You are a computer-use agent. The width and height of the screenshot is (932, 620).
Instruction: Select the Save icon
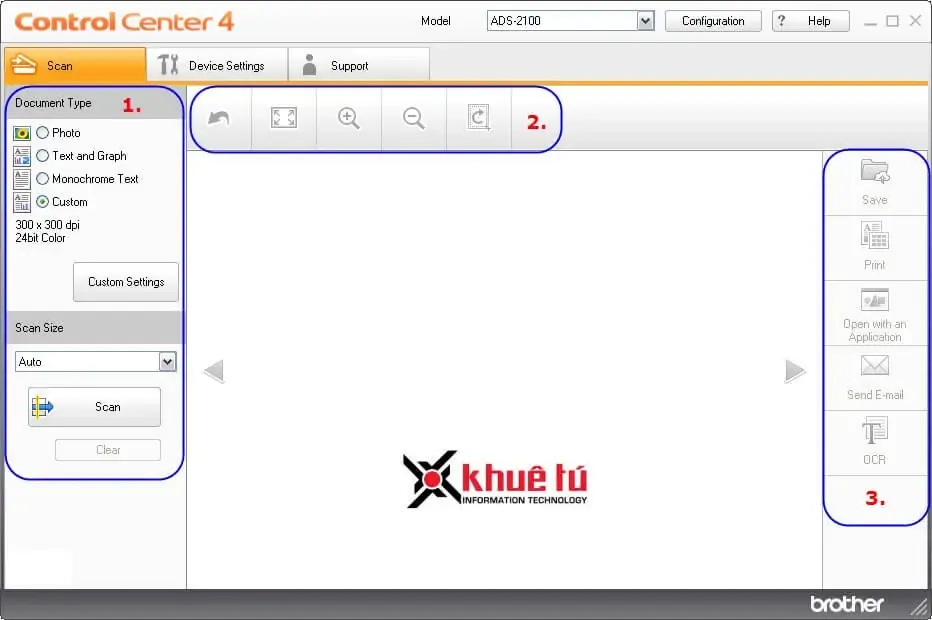[x=874, y=182]
